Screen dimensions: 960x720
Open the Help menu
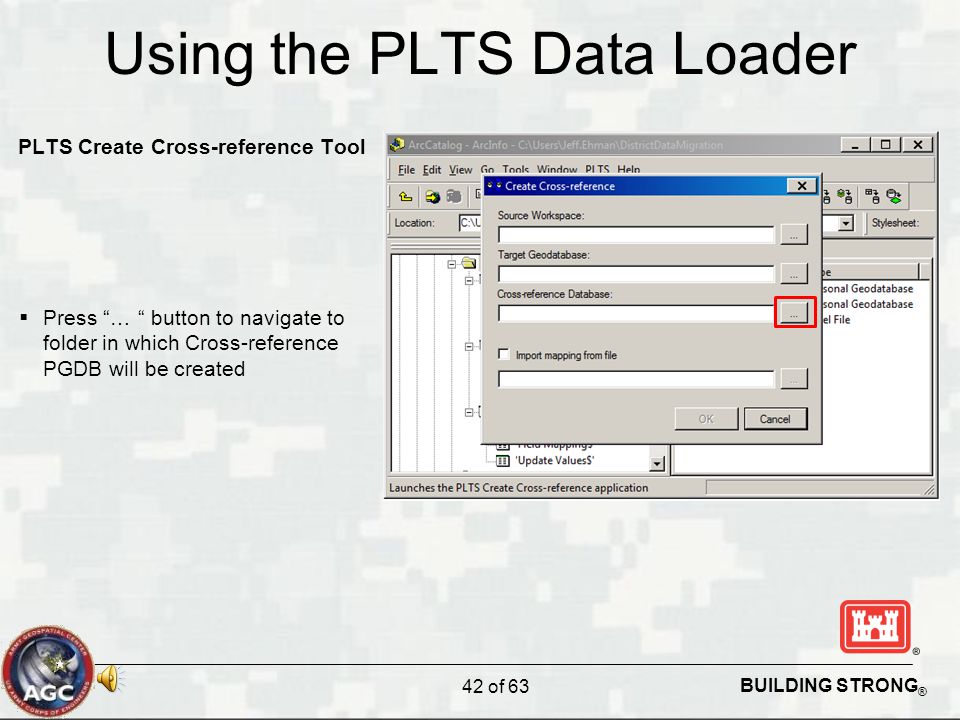coord(629,170)
